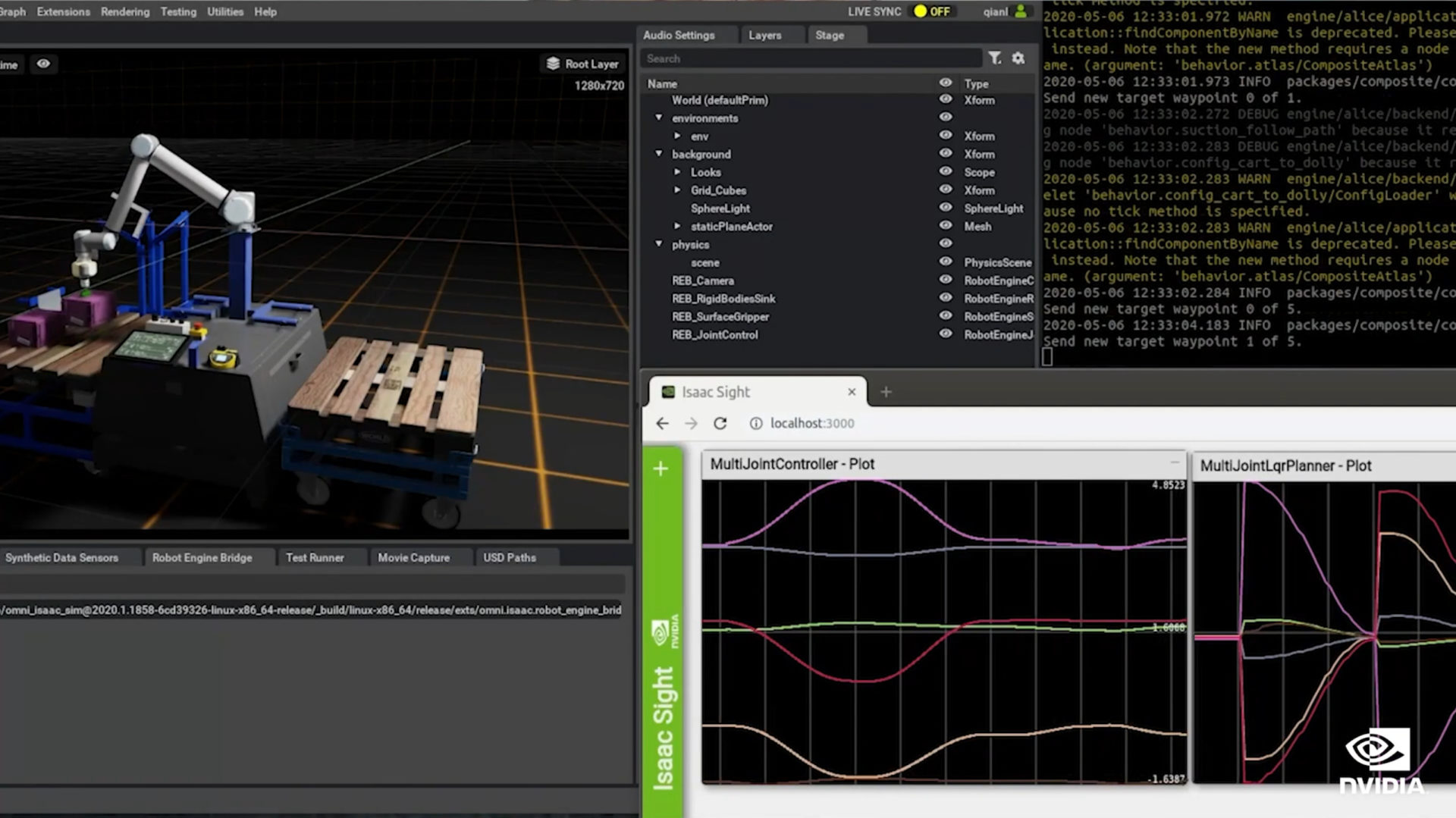Click the Isaac Sight tab favicon
This screenshot has width=1456, height=818.
[x=670, y=392]
